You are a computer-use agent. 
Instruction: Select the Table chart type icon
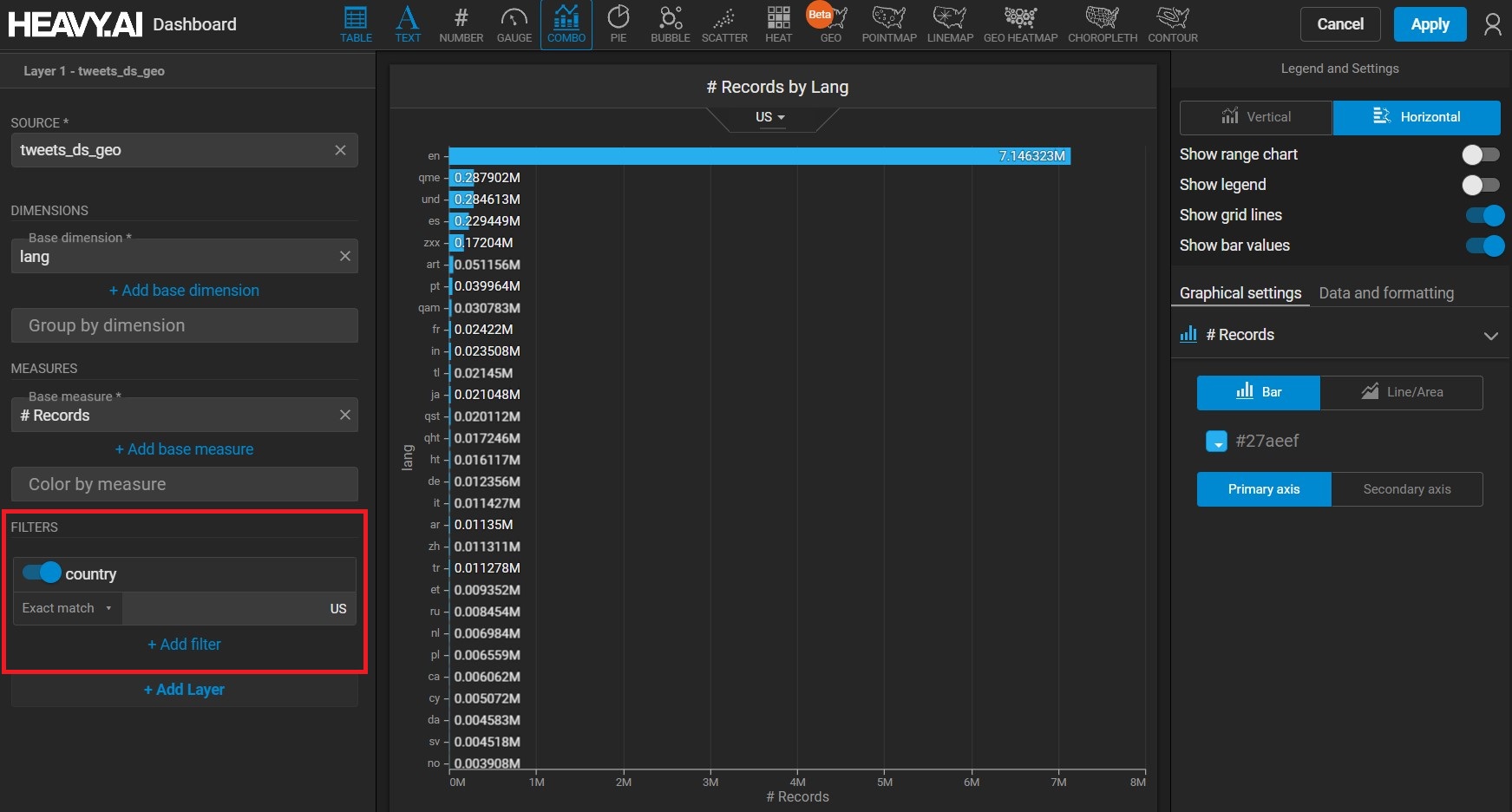click(x=356, y=24)
